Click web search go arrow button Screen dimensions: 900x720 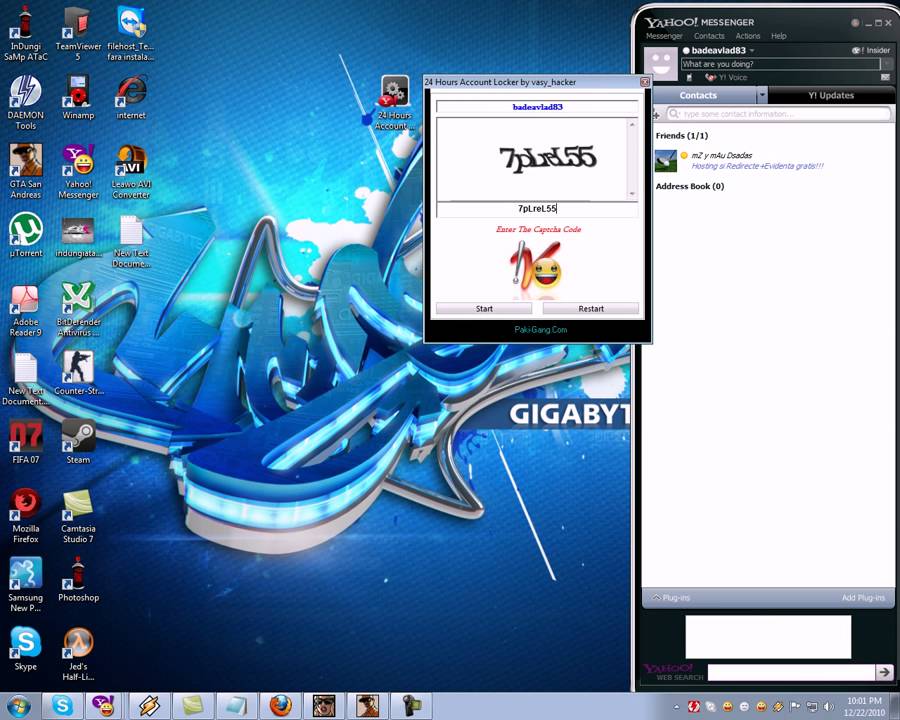[885, 672]
